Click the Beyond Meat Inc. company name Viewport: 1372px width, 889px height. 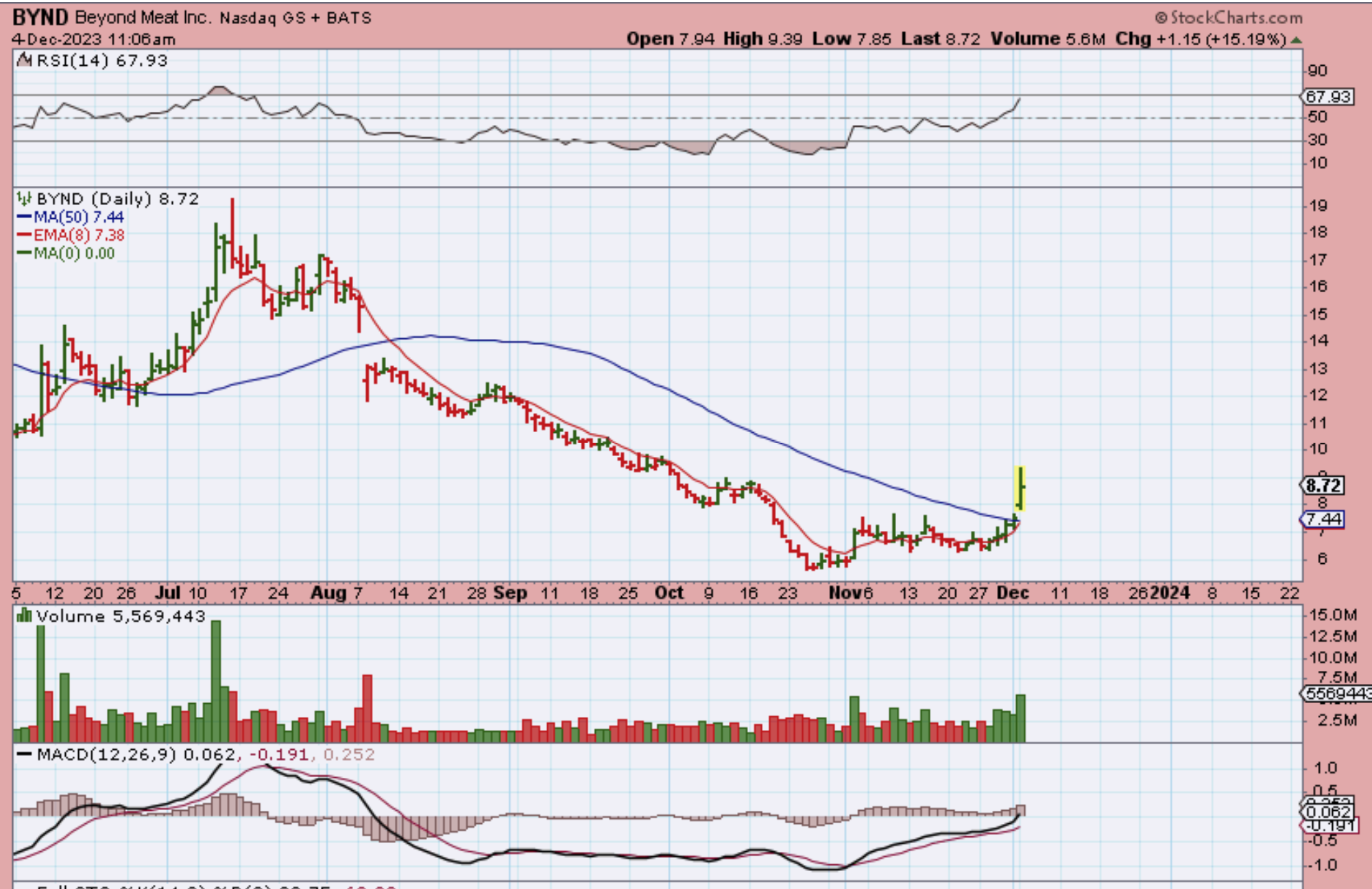click(x=143, y=17)
